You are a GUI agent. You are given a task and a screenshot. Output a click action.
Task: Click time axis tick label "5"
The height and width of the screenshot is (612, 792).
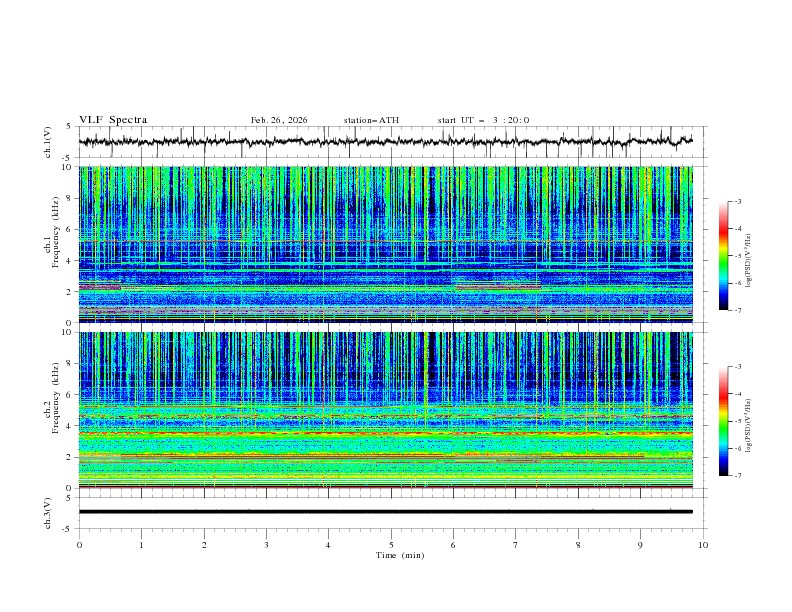391,545
